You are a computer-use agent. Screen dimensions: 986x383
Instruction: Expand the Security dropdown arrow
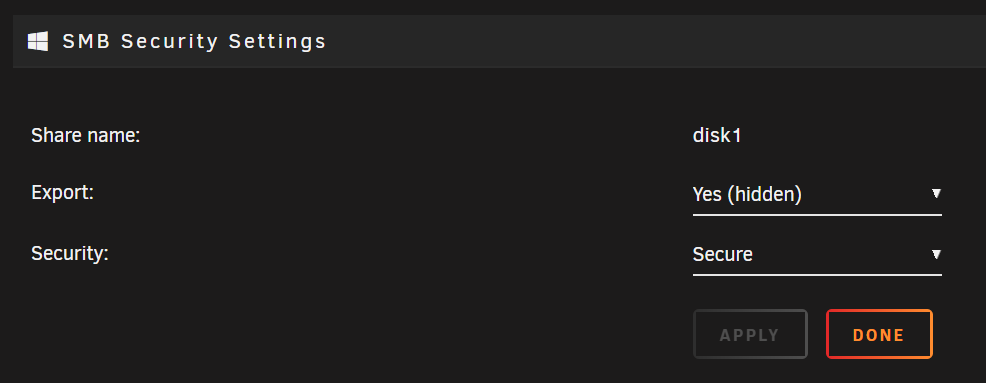coord(936,254)
